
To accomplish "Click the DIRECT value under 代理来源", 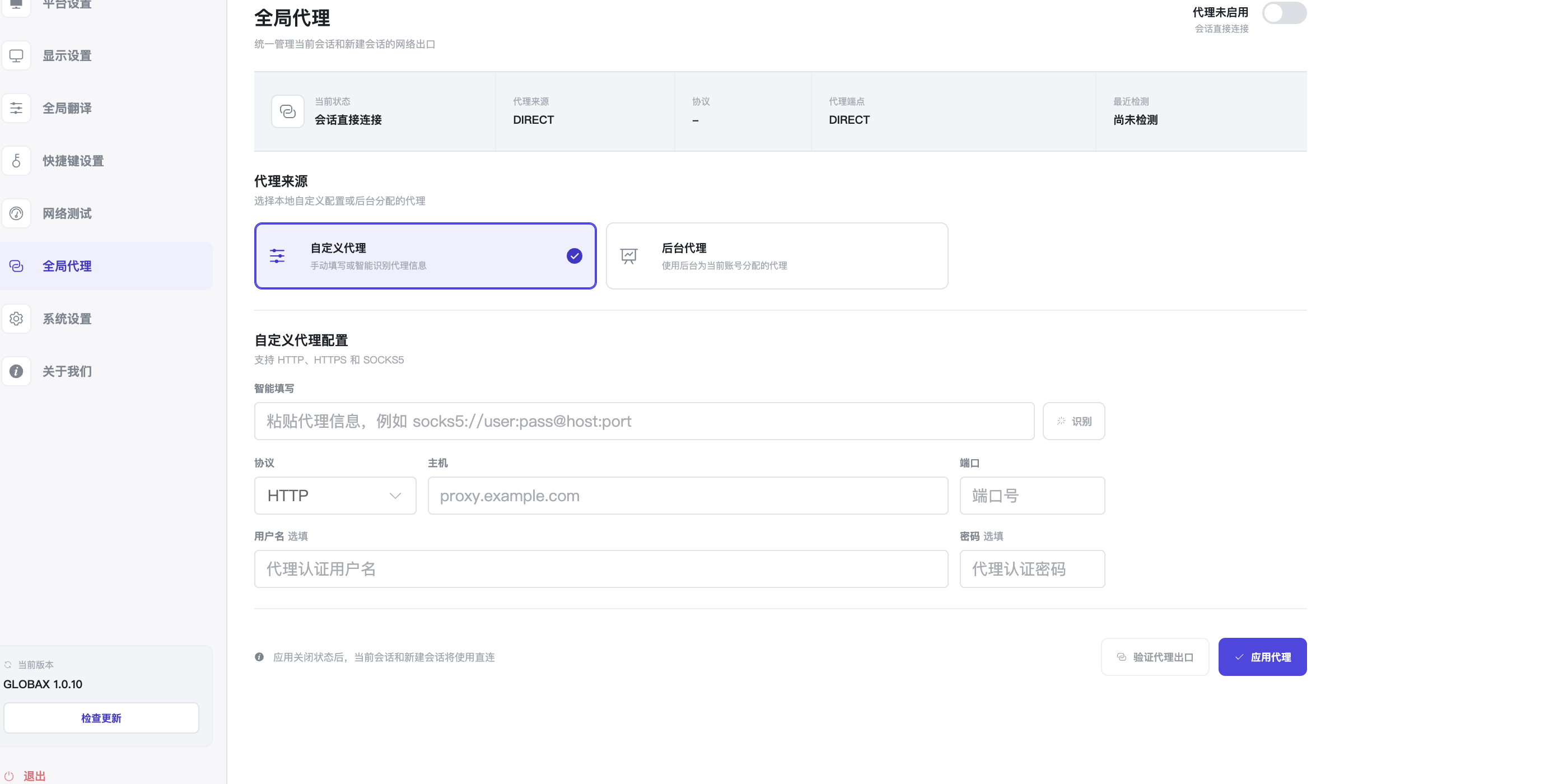I will coord(533,120).
